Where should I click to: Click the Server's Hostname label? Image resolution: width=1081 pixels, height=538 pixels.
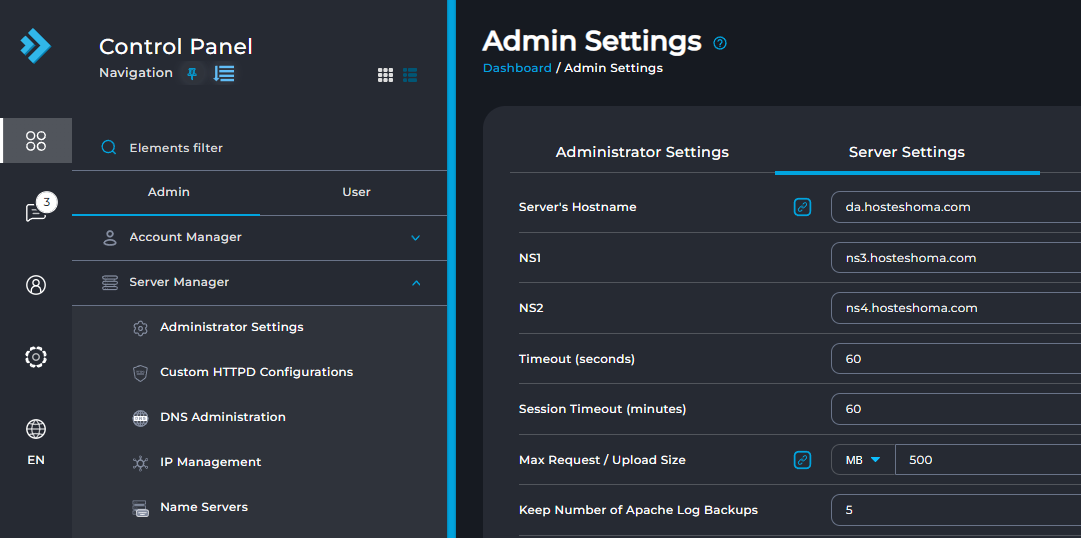(578, 207)
